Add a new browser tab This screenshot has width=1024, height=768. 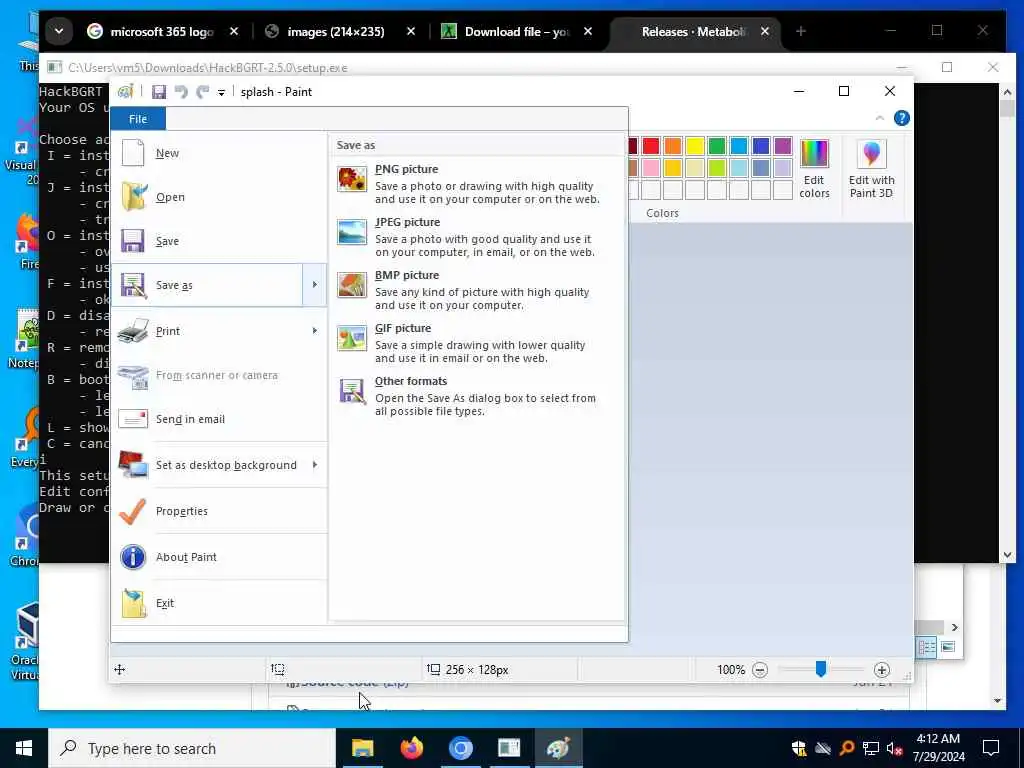[x=801, y=31]
